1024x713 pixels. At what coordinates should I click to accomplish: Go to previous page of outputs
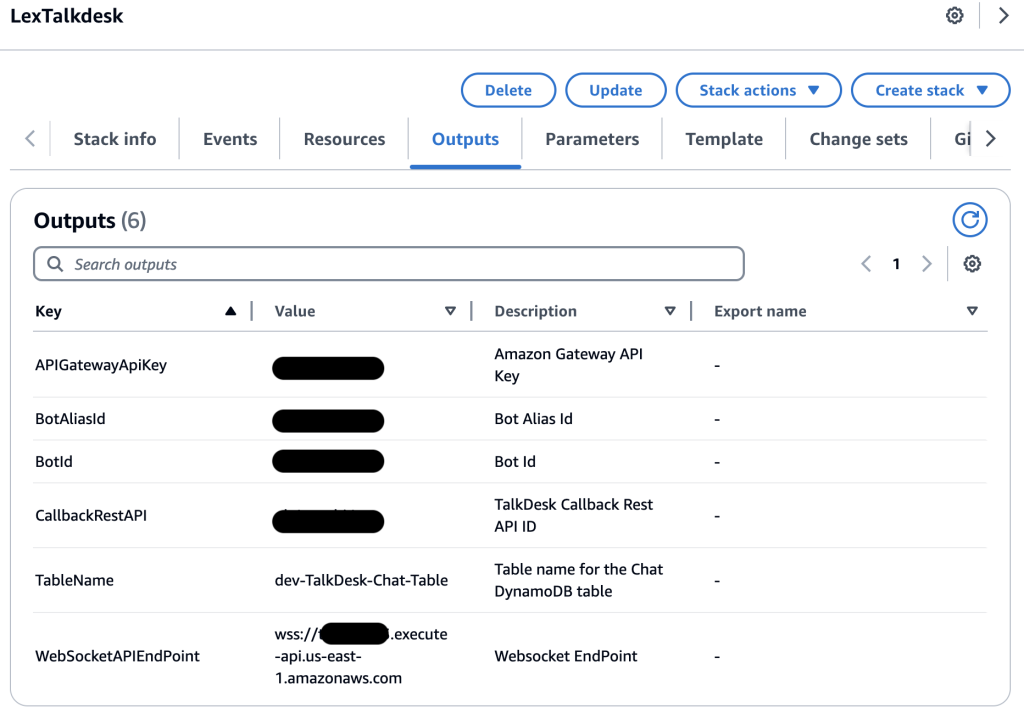click(x=866, y=264)
